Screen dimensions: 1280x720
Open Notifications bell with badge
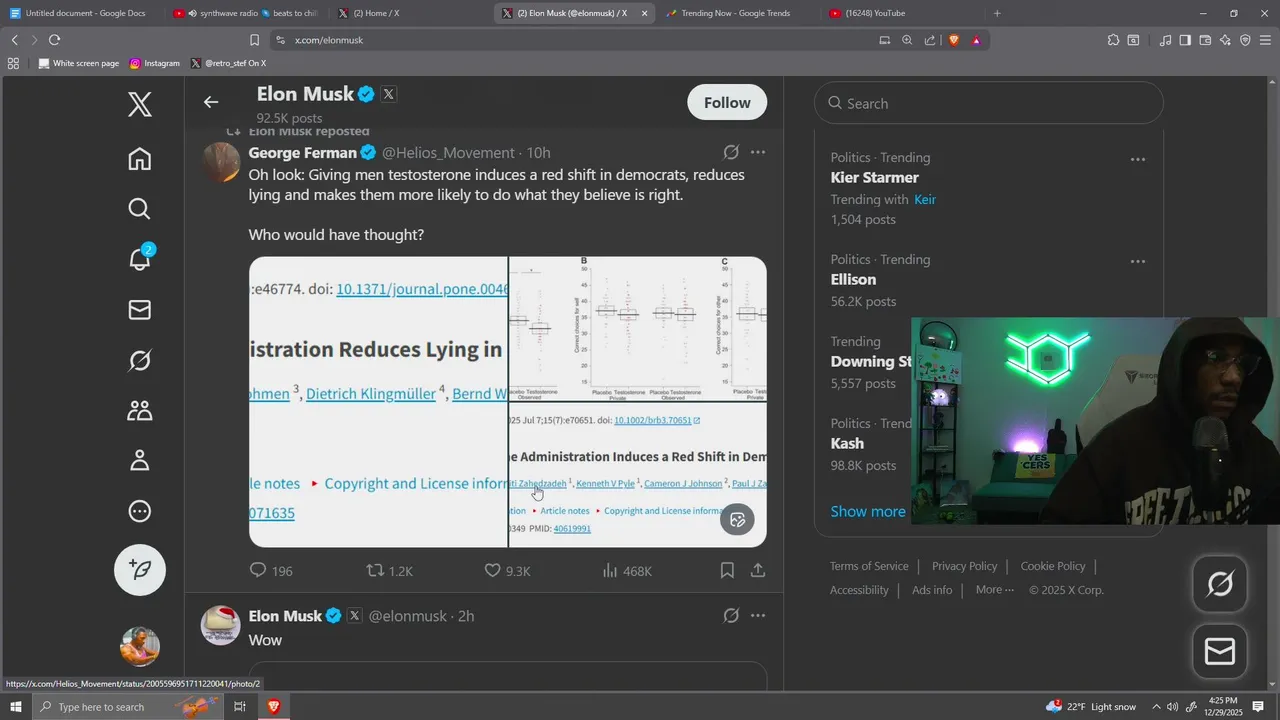tap(140, 259)
